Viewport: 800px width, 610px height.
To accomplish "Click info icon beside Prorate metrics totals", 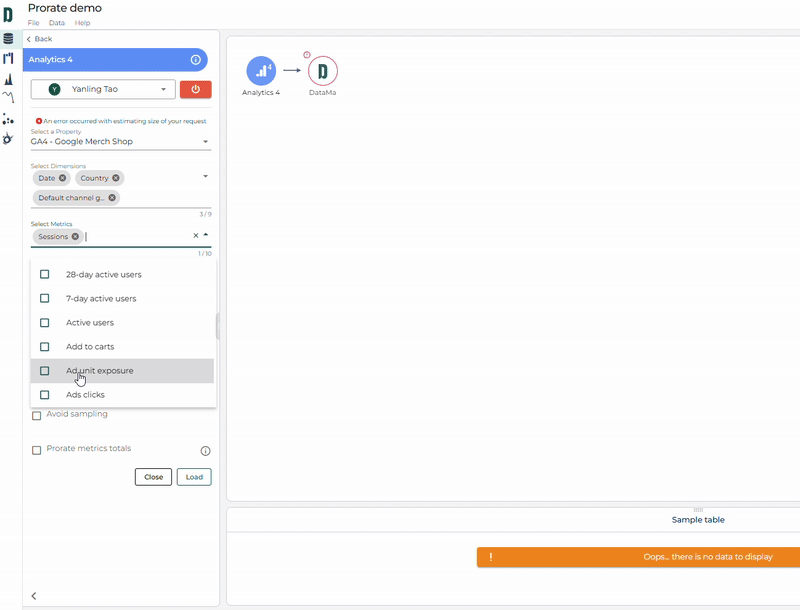I will tap(205, 451).
